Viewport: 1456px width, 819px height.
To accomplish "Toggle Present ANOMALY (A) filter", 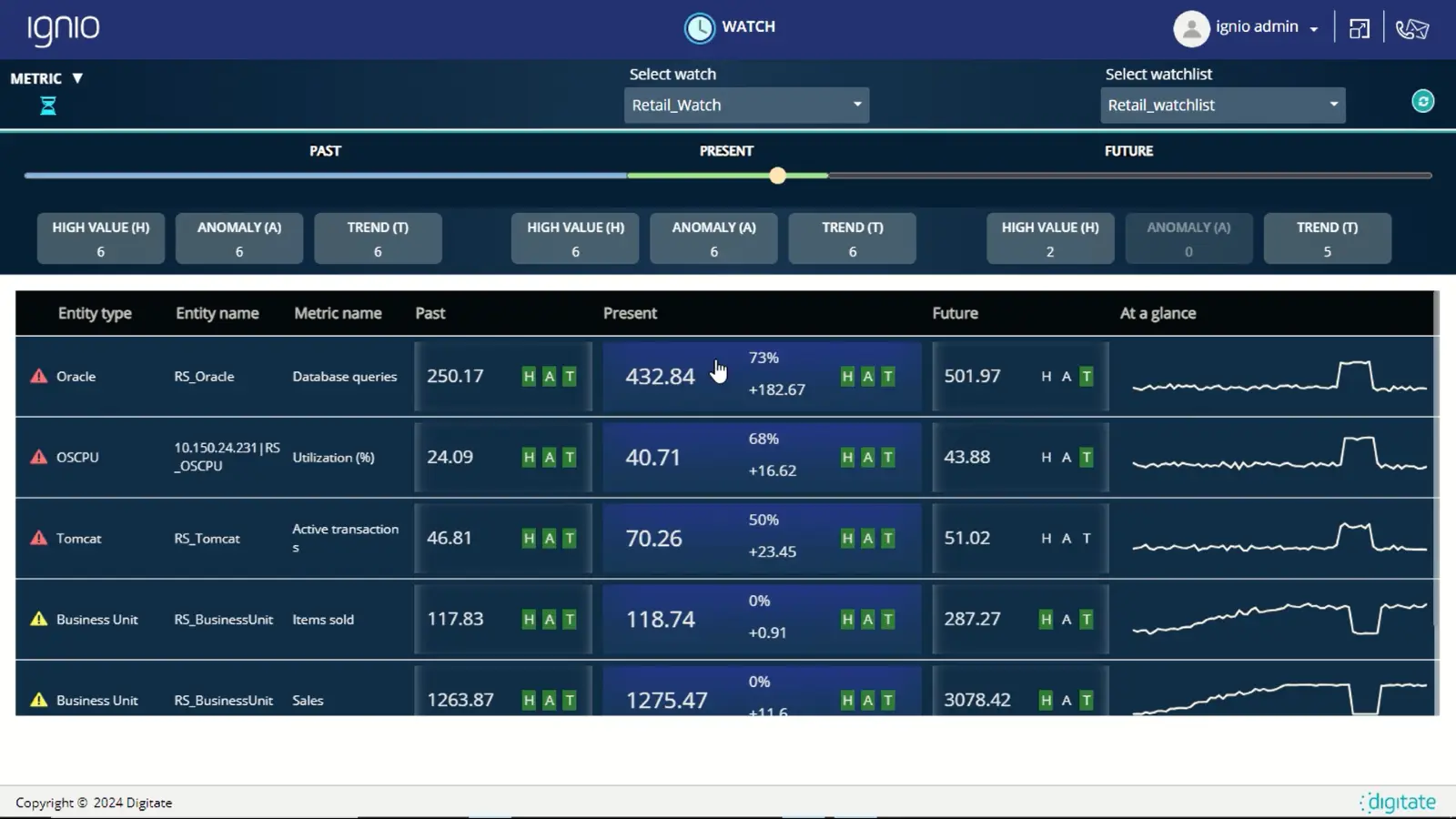I will 713,238.
